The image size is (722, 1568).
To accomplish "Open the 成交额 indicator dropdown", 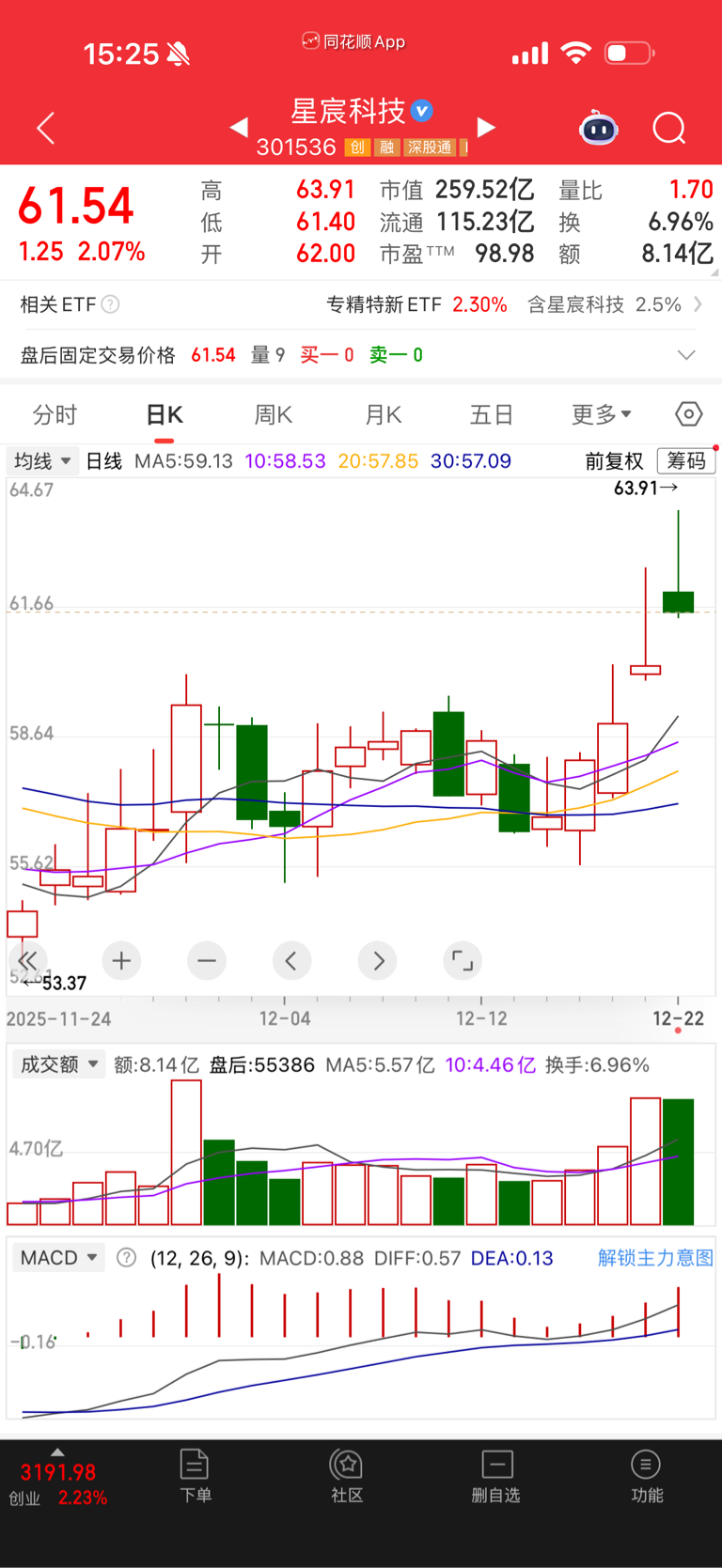I will click(x=57, y=1064).
